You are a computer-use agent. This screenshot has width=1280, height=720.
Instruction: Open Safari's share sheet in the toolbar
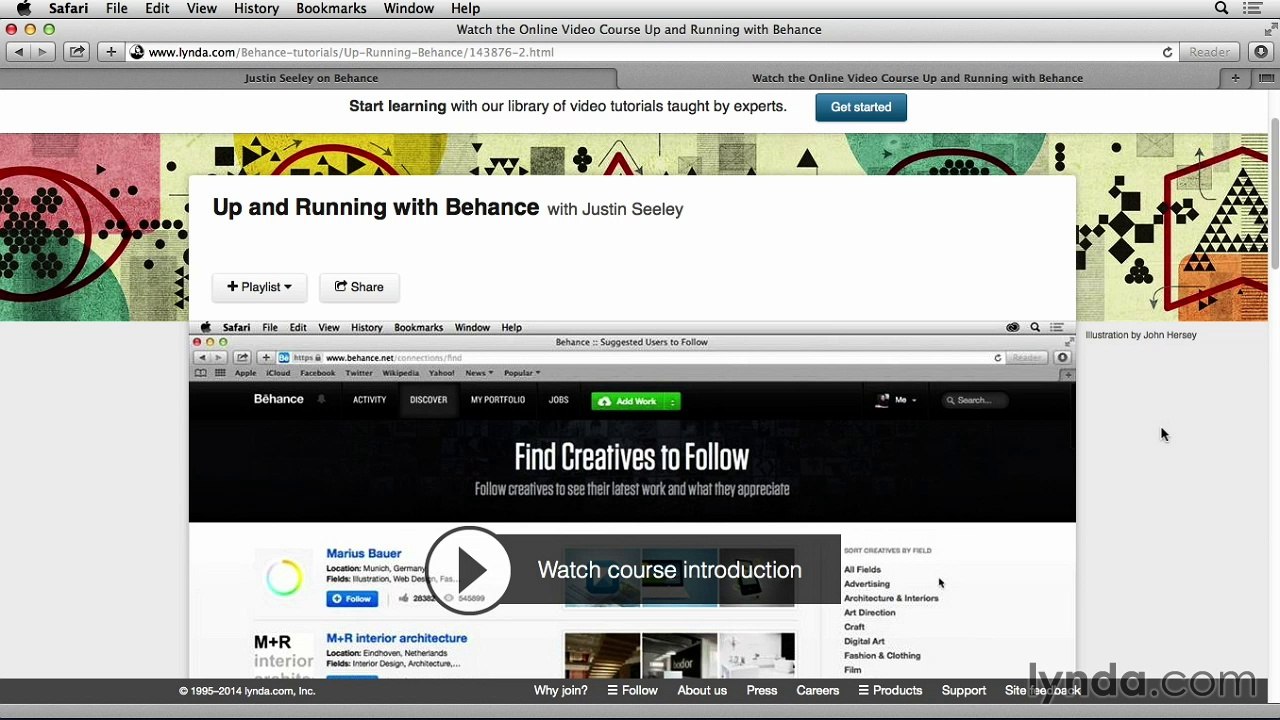point(77,52)
